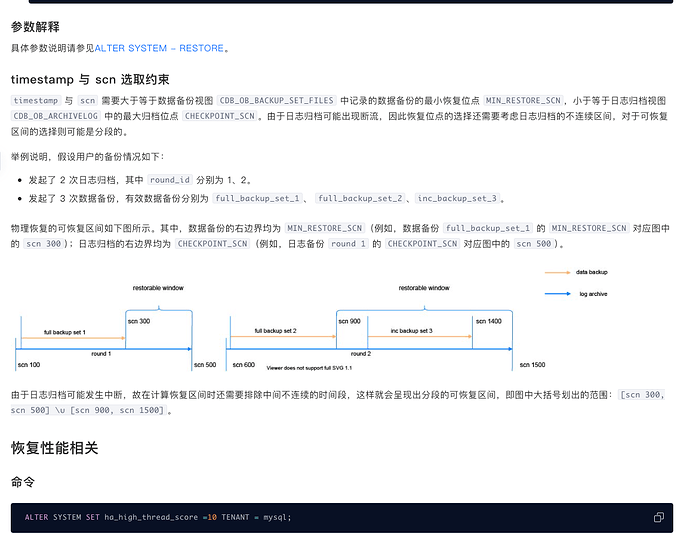Image resolution: width=690 pixels, height=543 pixels.
Task: Copy the ALTER SYSTEM SET code block
Action: click(x=658, y=517)
